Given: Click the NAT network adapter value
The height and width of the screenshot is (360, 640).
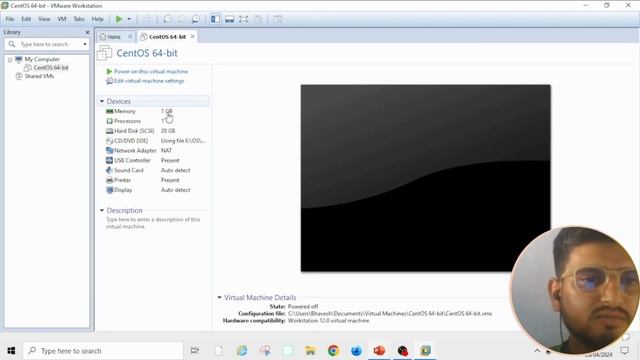Looking at the screenshot, I should point(166,151).
